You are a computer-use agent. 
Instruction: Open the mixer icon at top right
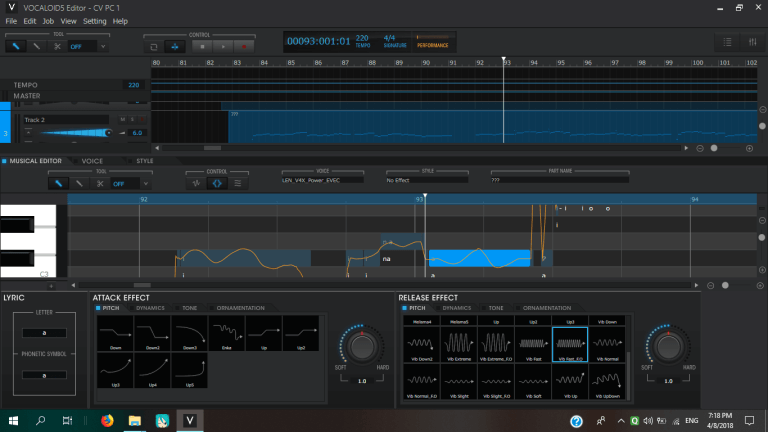pos(753,42)
